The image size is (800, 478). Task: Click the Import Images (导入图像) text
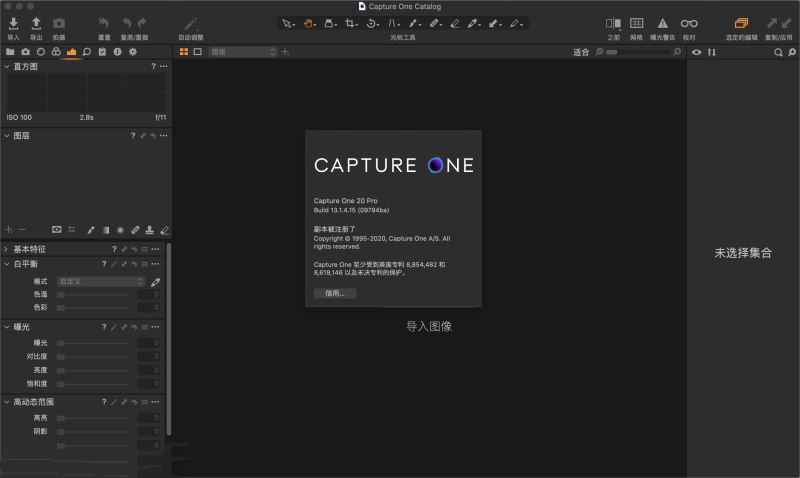[429, 326]
